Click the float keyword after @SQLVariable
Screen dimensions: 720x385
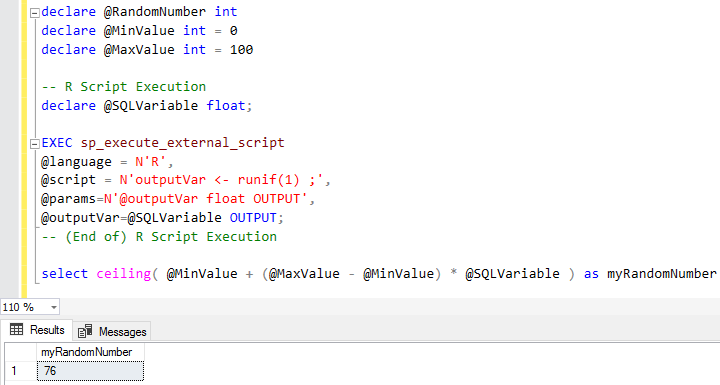pyautogui.click(x=226, y=106)
